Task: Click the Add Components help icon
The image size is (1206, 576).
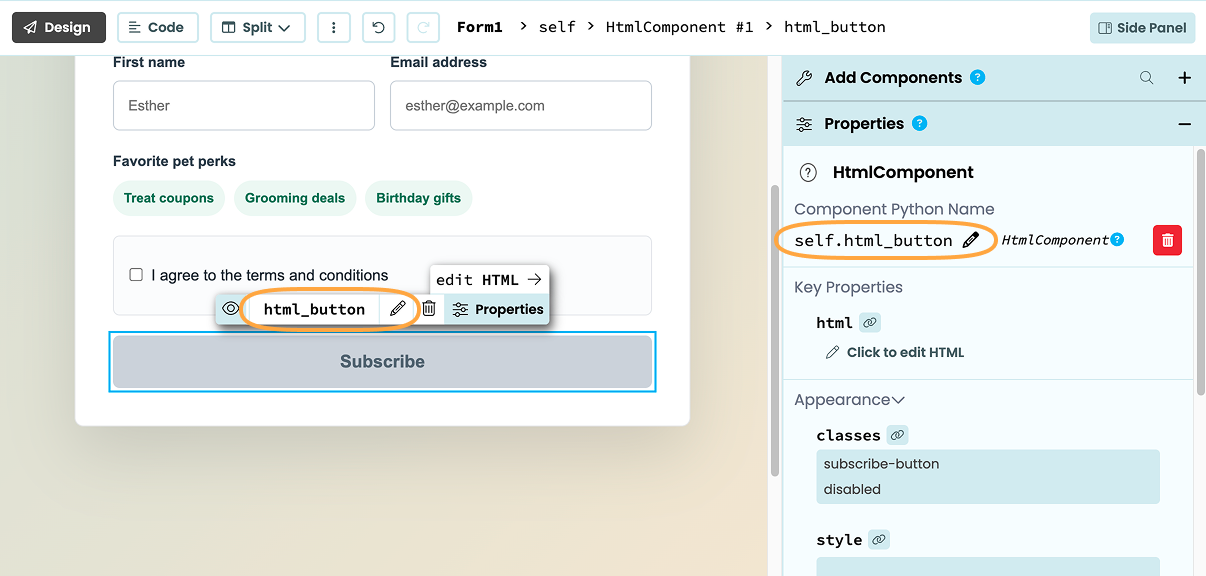Action: (x=978, y=77)
